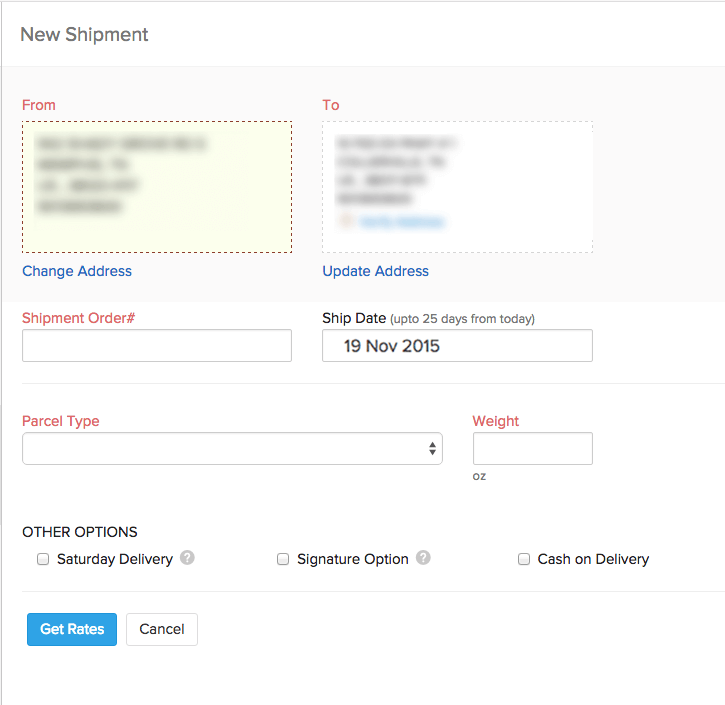Follow the Update Address link
Viewport: 725px width, 705px height.
(x=375, y=271)
